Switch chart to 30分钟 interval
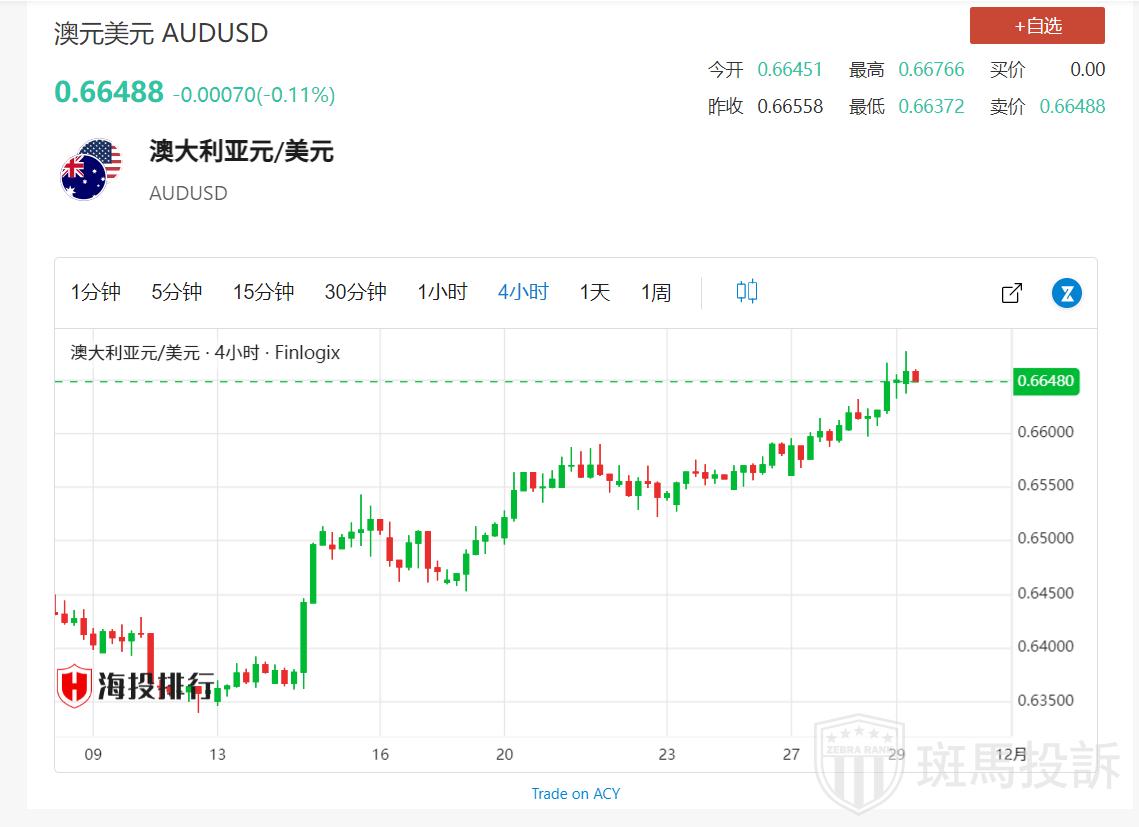Image resolution: width=1139 pixels, height=827 pixels. [x=355, y=292]
